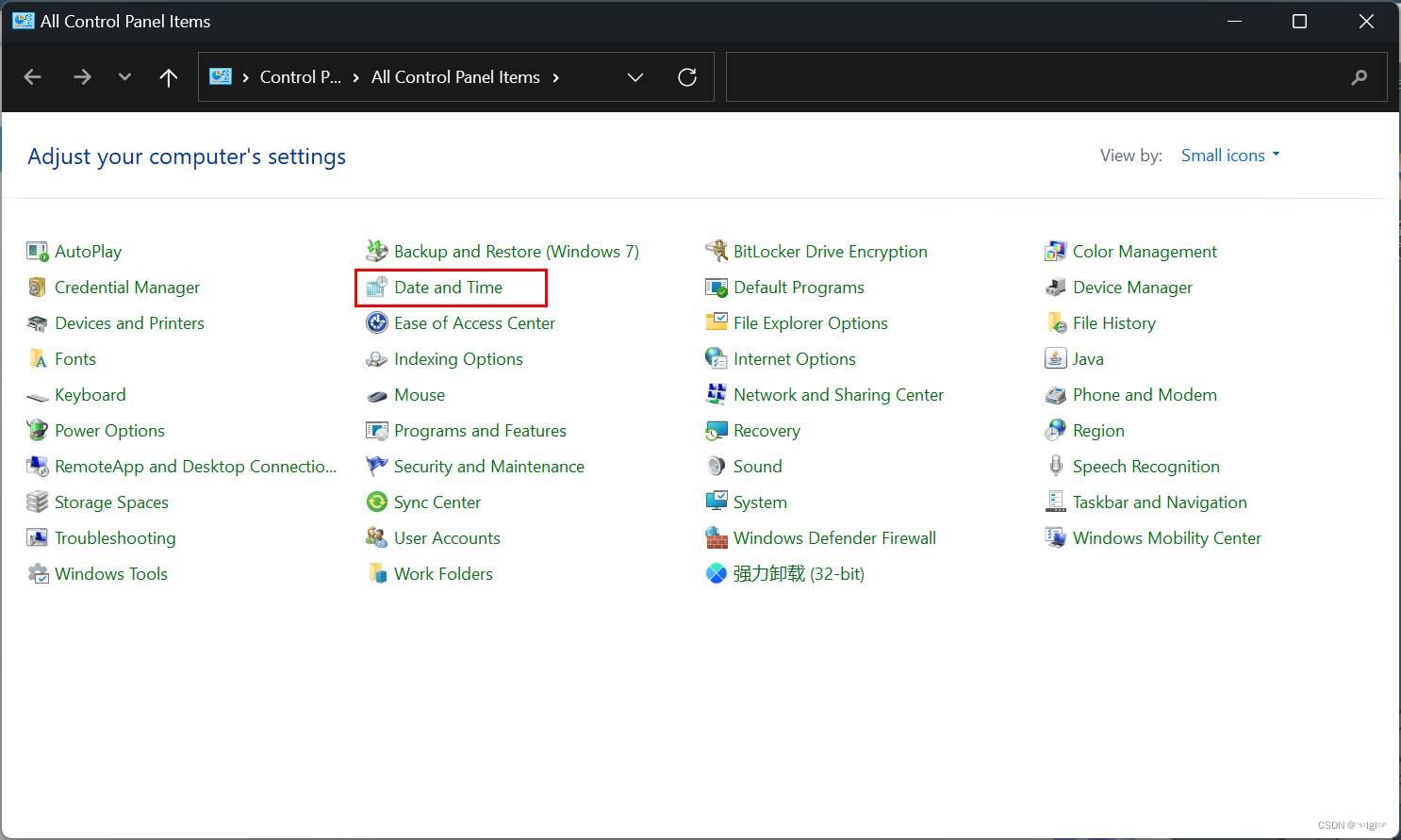Open the BitLocker Drive Encryption icon

[717, 252]
